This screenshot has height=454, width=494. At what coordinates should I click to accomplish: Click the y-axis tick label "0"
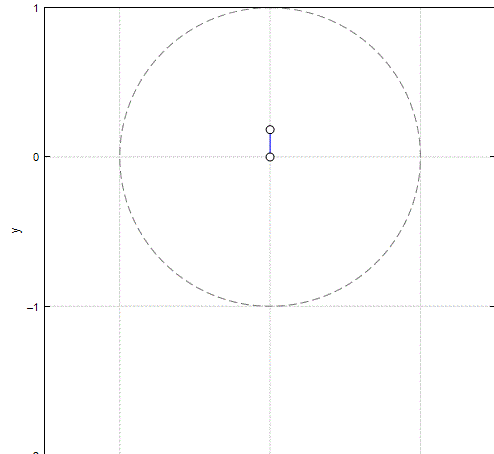(x=36, y=157)
